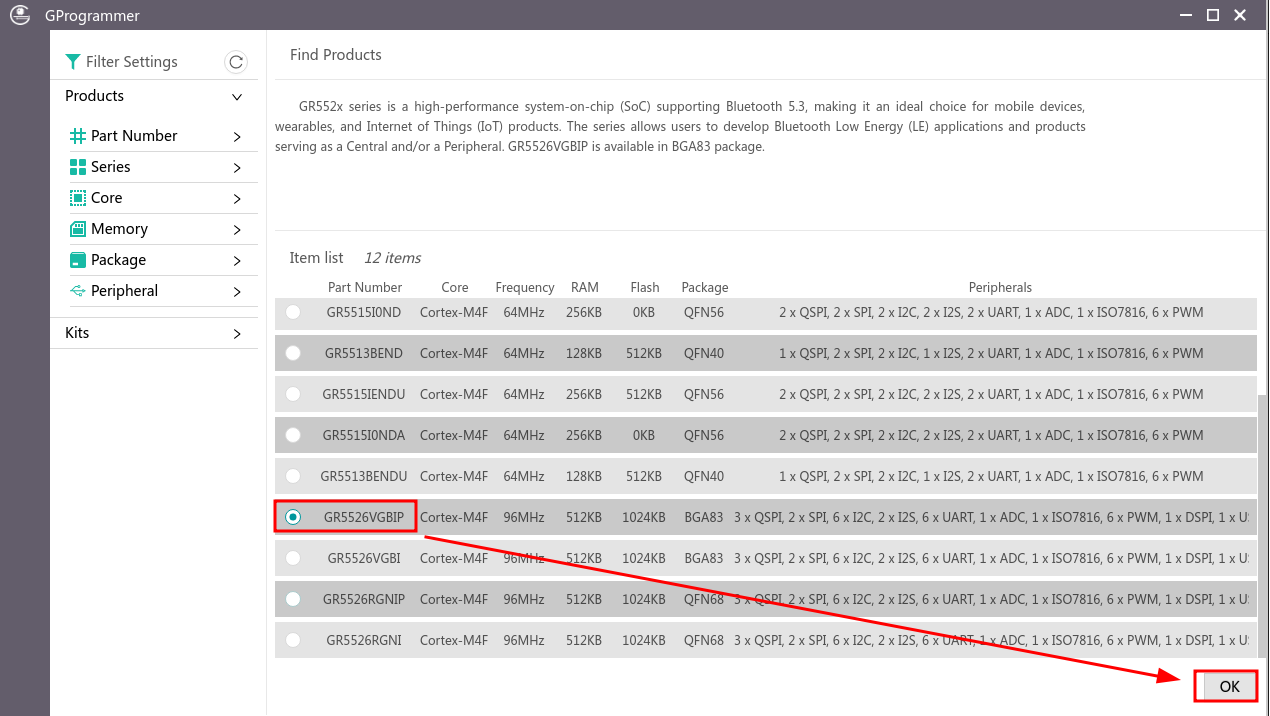Select the GR5526VGBI radio button
Image resolution: width=1270 pixels, height=716 pixels.
[293, 558]
